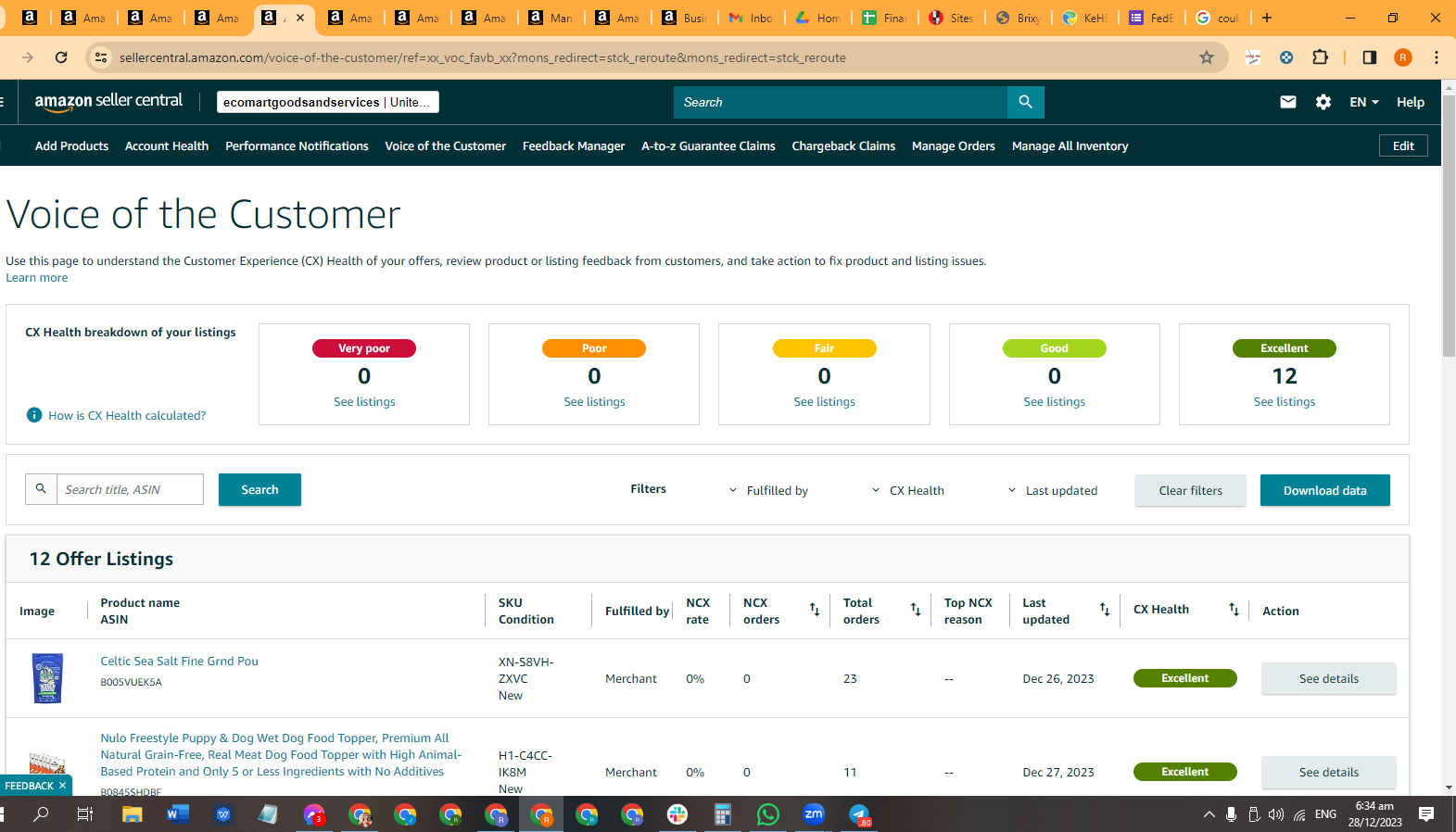This screenshot has width=1456, height=832.
Task: Open Slack from the taskbar
Action: click(677, 814)
